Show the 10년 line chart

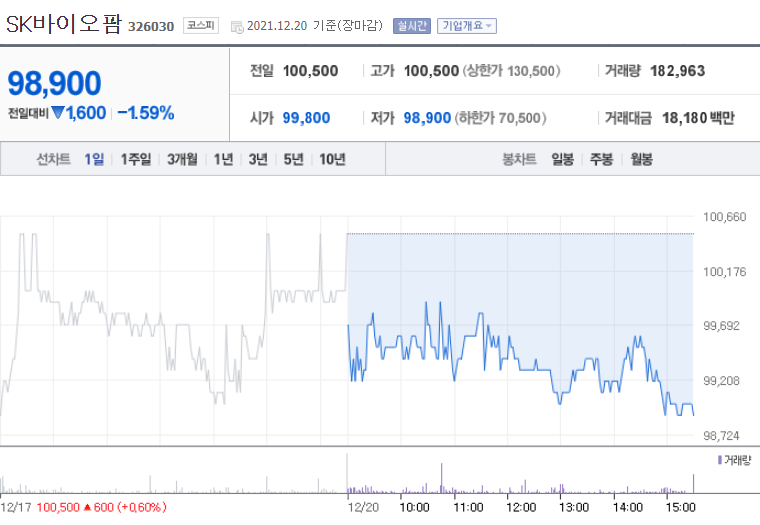click(x=332, y=159)
